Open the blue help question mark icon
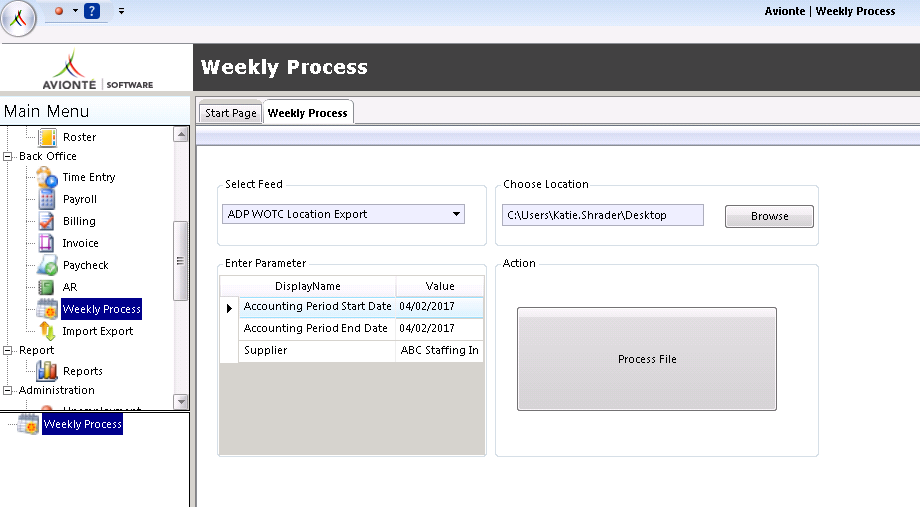Screen dimensions: 920x507 92,11
